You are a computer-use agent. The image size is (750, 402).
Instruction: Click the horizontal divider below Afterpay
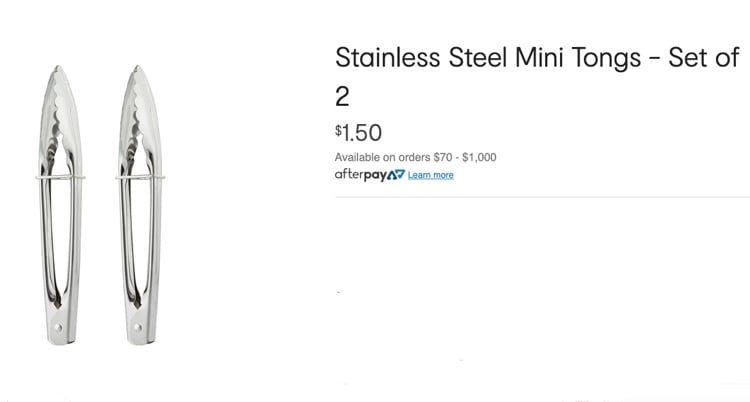click(542, 197)
